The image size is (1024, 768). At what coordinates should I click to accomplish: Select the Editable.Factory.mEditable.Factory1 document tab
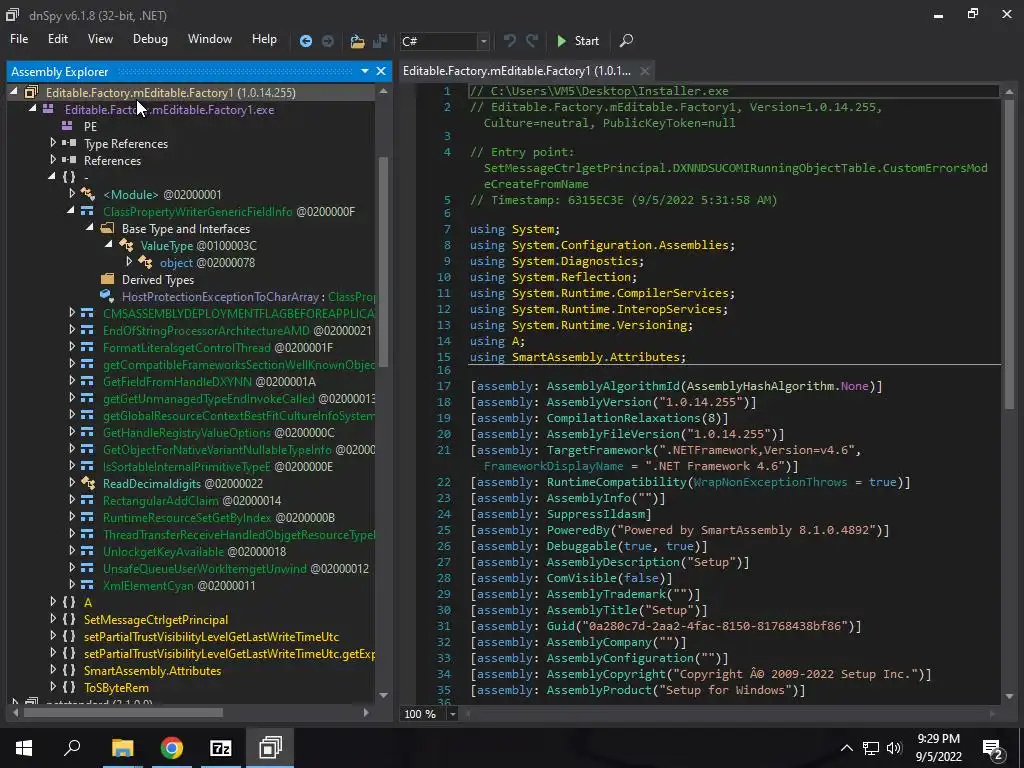pyautogui.click(x=517, y=71)
